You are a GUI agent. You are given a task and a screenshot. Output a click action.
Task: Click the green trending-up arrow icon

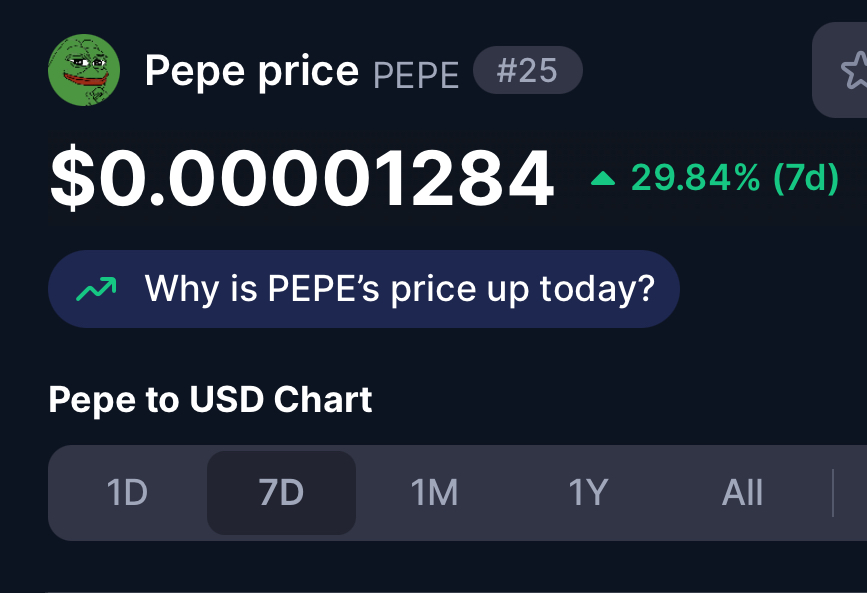(x=96, y=289)
